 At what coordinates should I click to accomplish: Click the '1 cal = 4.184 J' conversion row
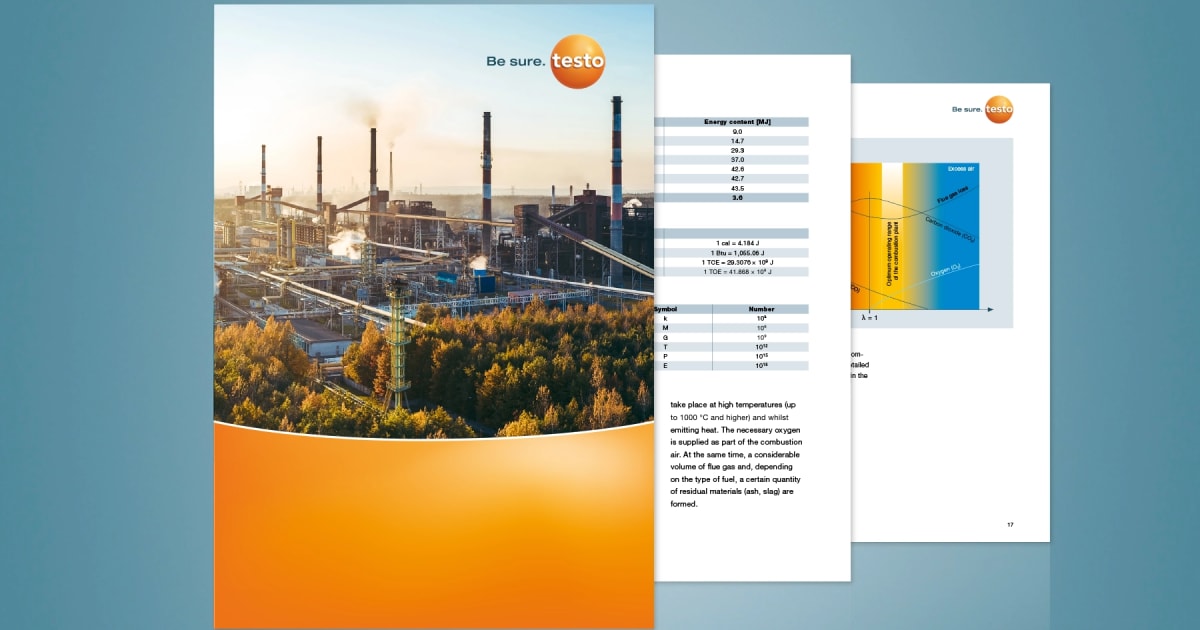pos(736,241)
